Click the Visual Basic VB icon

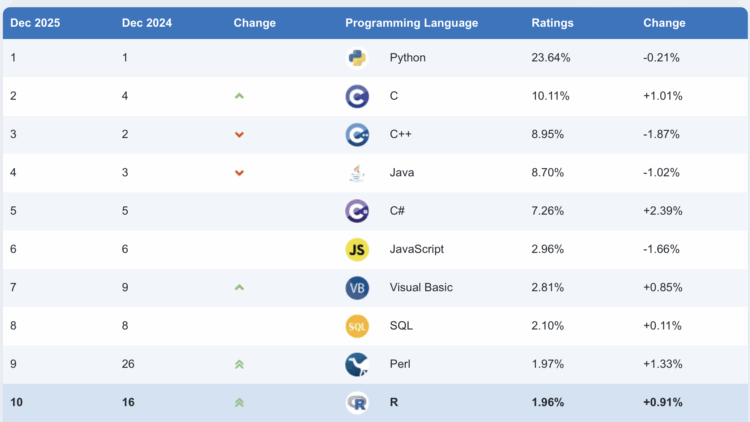click(x=357, y=288)
